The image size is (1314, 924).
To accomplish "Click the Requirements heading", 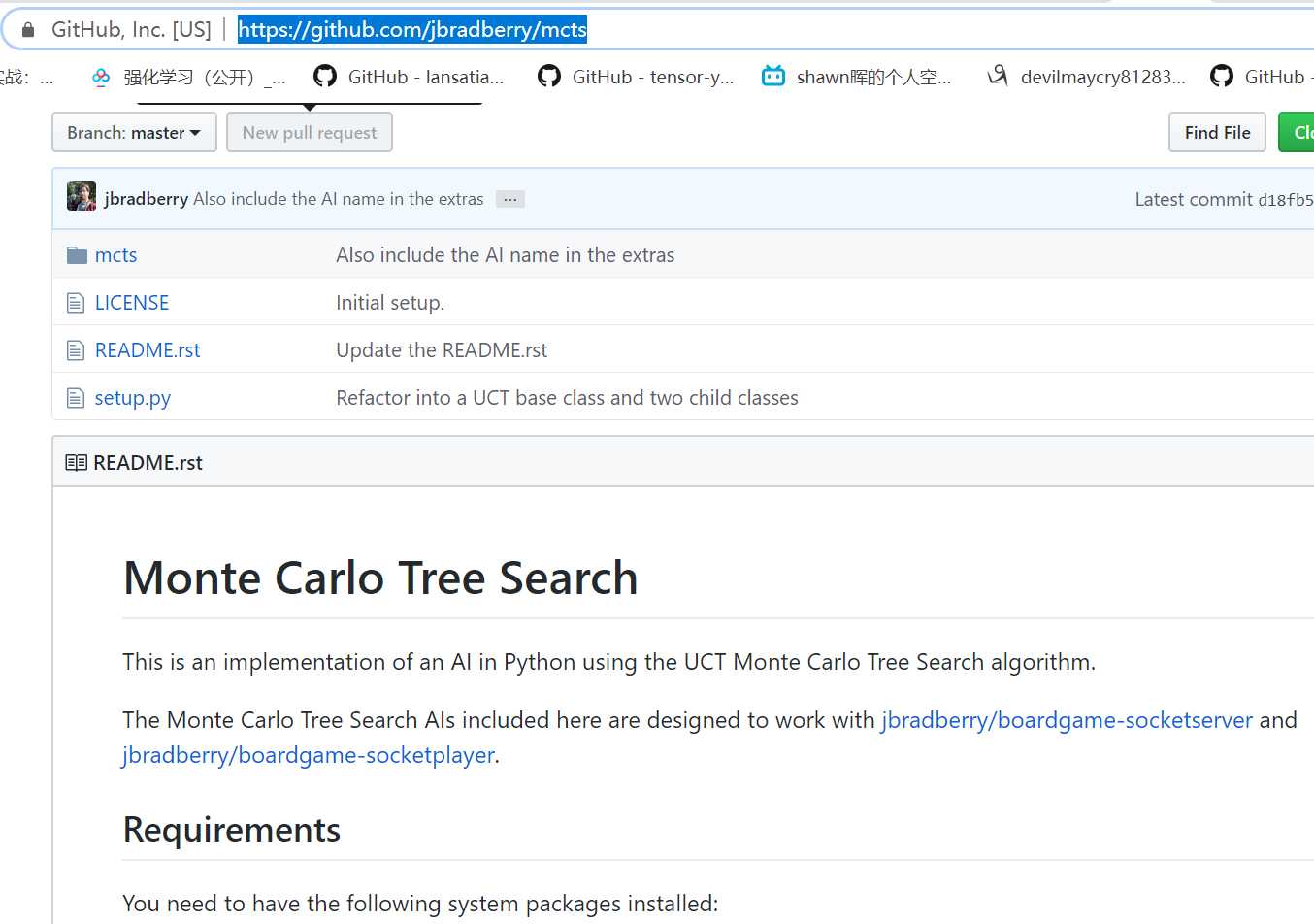I will tap(232, 830).
